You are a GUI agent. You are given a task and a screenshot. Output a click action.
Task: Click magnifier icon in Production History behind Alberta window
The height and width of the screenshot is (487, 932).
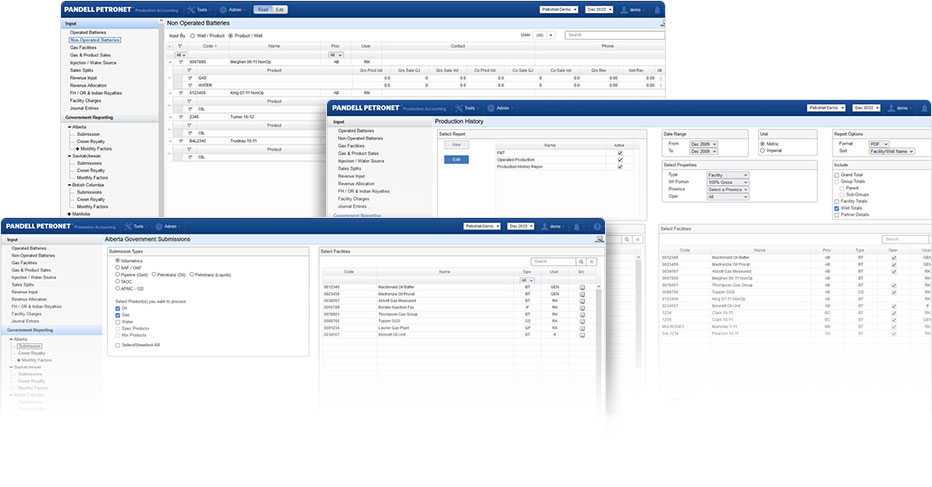626,239
